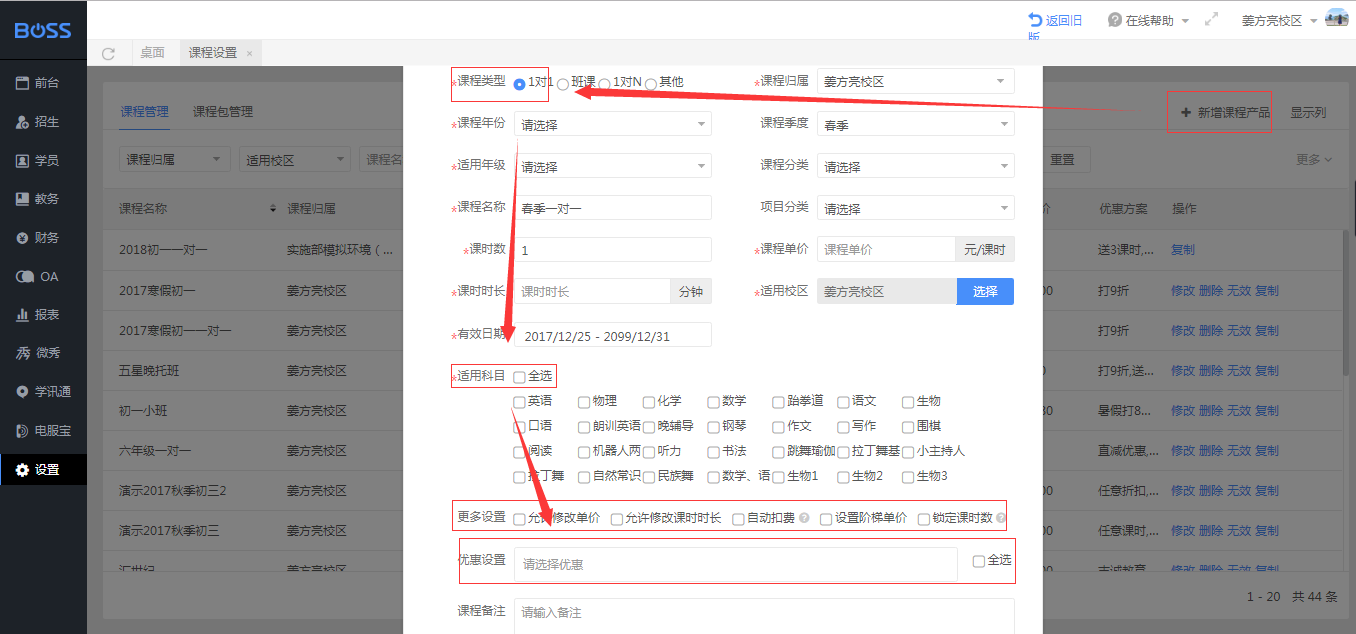Open 适用年级 dropdown
This screenshot has width=1356, height=634.
(612, 166)
